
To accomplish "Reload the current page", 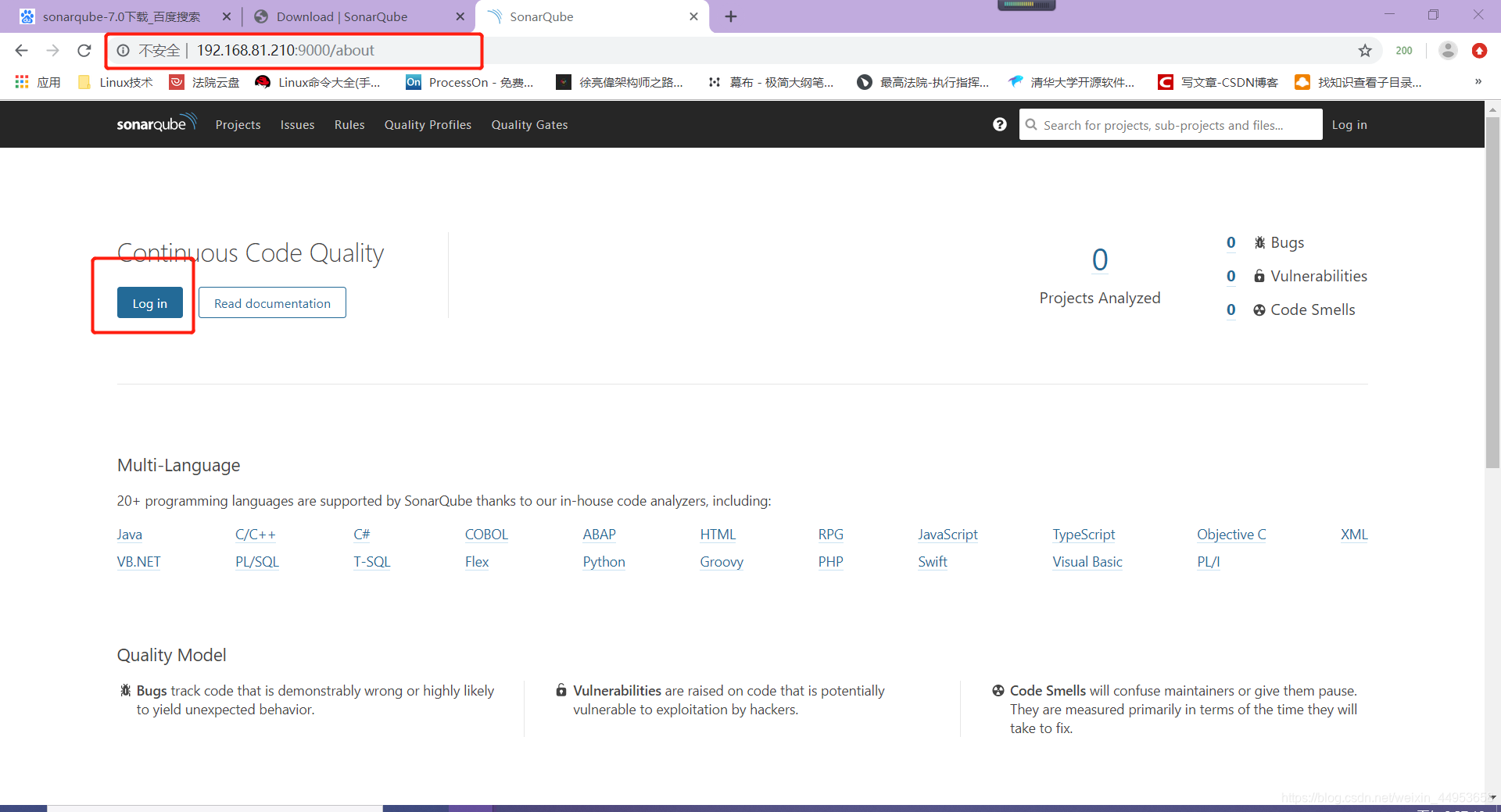I will 84,51.
